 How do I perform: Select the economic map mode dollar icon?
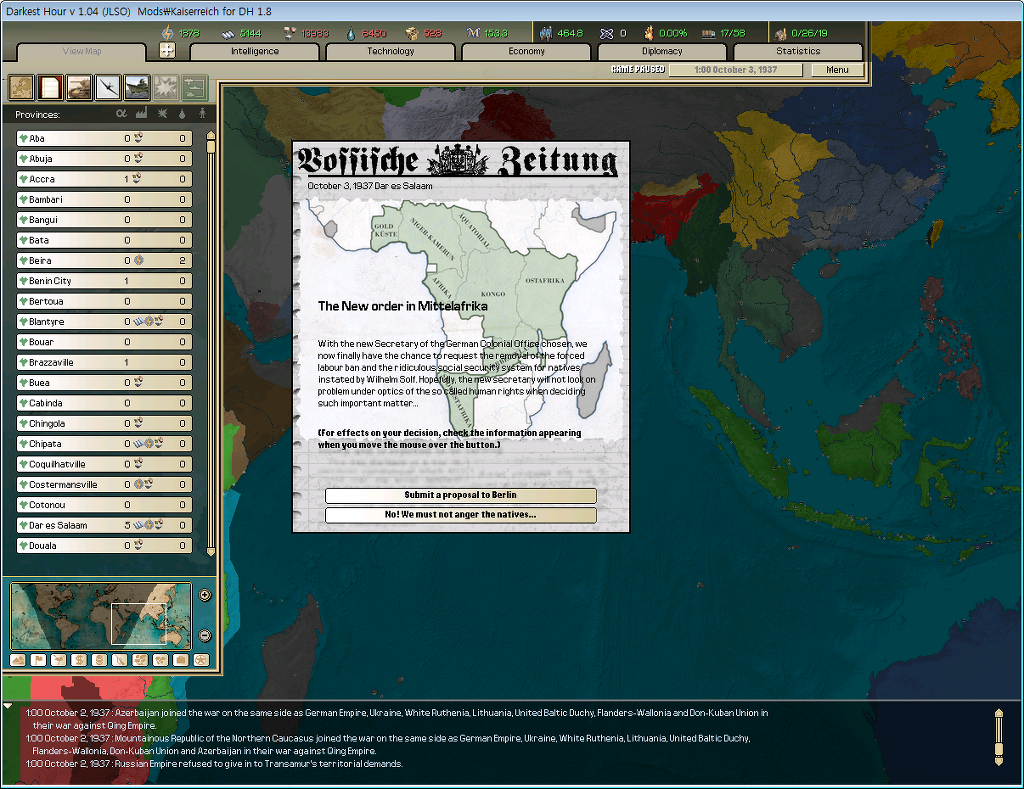pyautogui.click(x=79, y=660)
